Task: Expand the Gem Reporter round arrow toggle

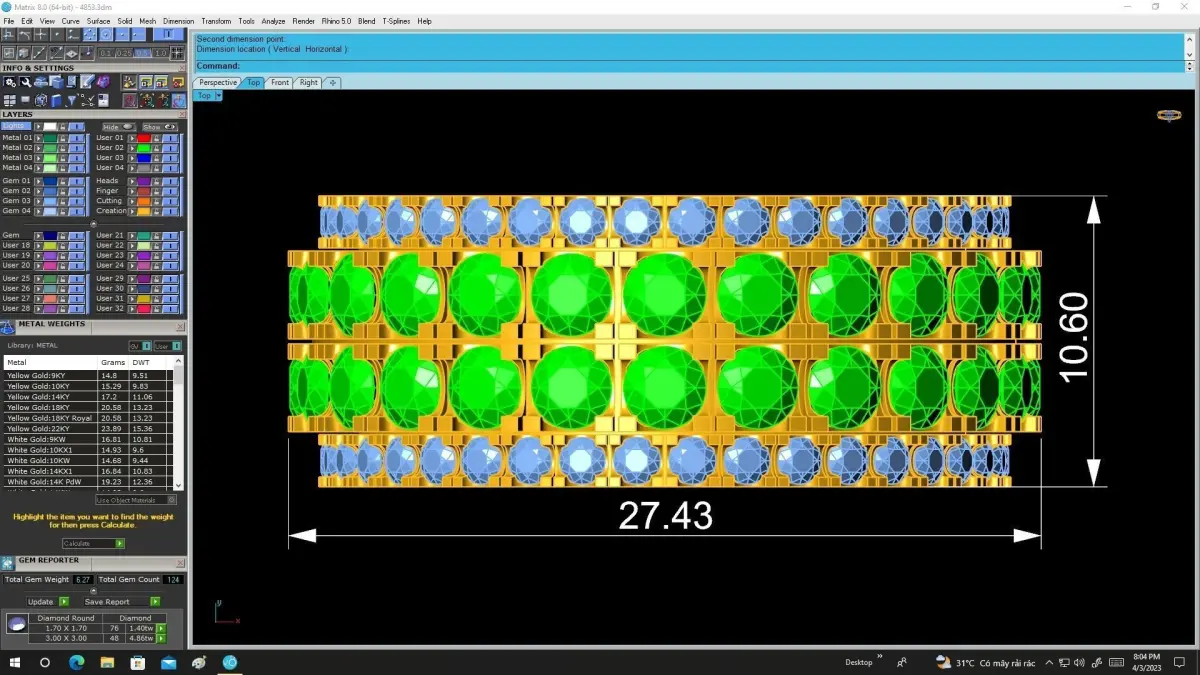Action: pos(94,590)
